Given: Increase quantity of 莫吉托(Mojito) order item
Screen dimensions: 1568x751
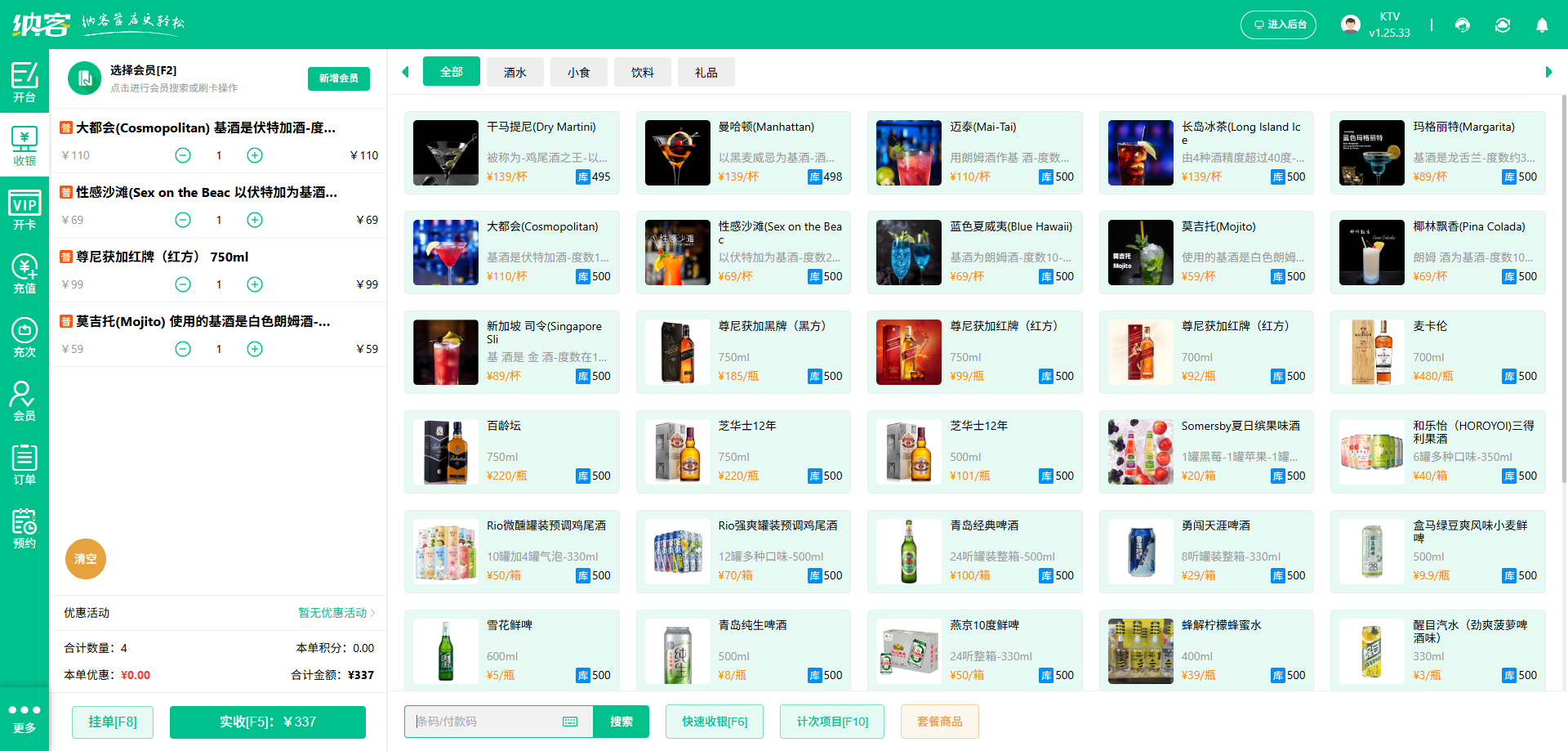Looking at the screenshot, I should tap(255, 349).
